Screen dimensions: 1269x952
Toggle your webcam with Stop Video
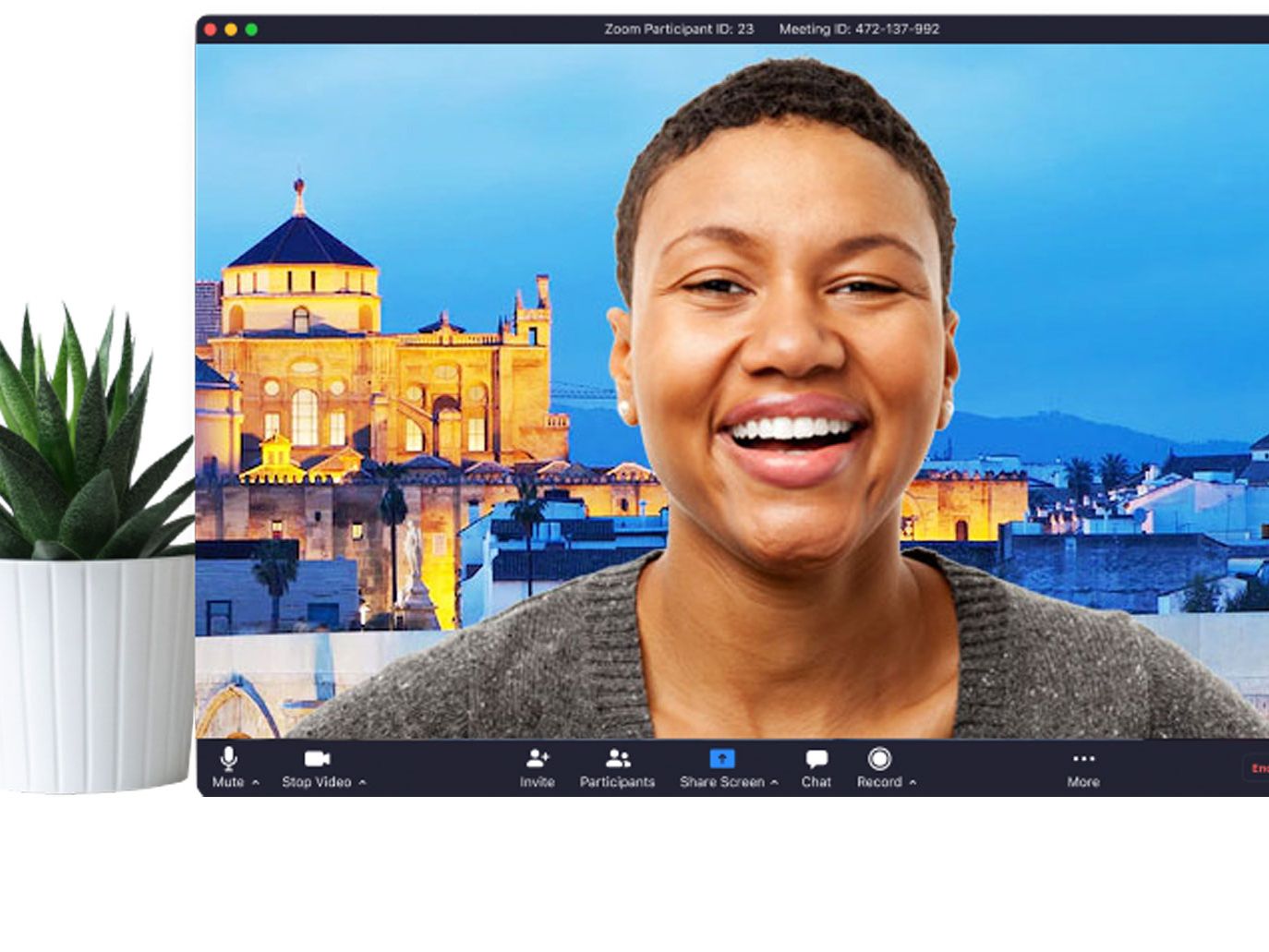[x=316, y=782]
